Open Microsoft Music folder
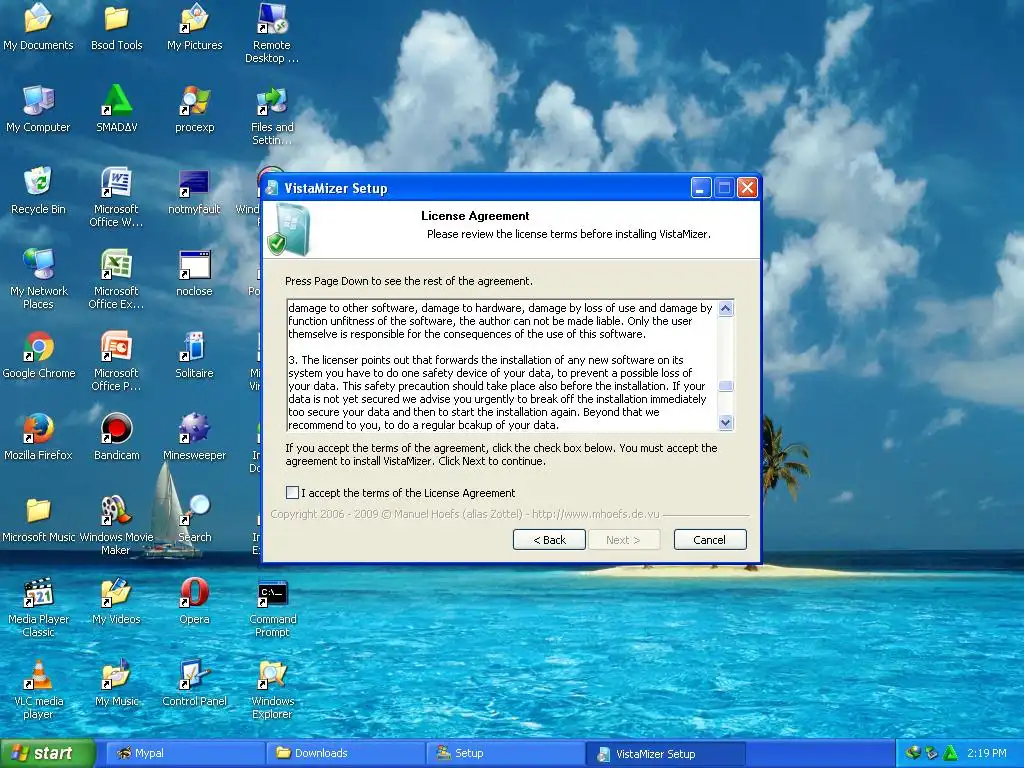This screenshot has height=768, width=1024. coord(38,519)
